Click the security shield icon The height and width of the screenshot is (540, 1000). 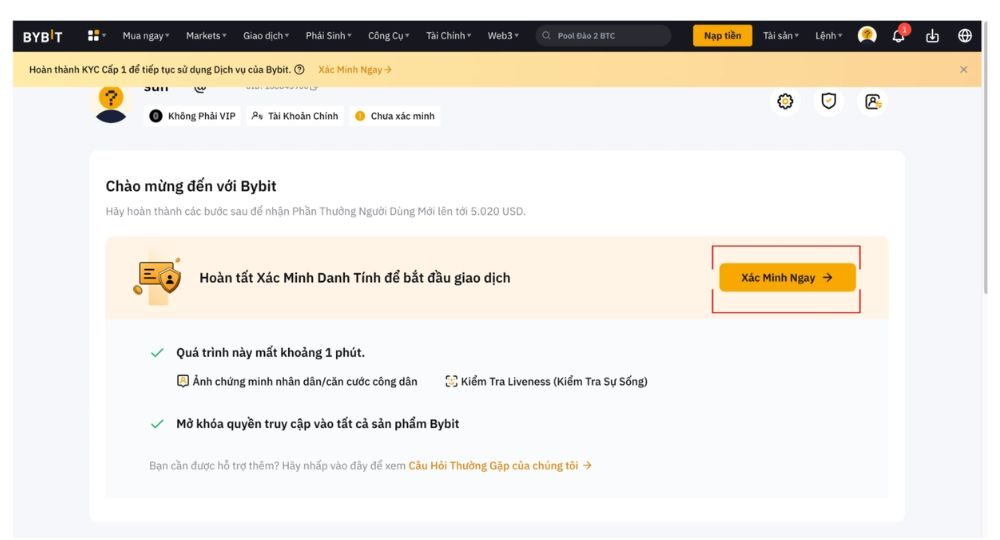pyautogui.click(x=828, y=101)
